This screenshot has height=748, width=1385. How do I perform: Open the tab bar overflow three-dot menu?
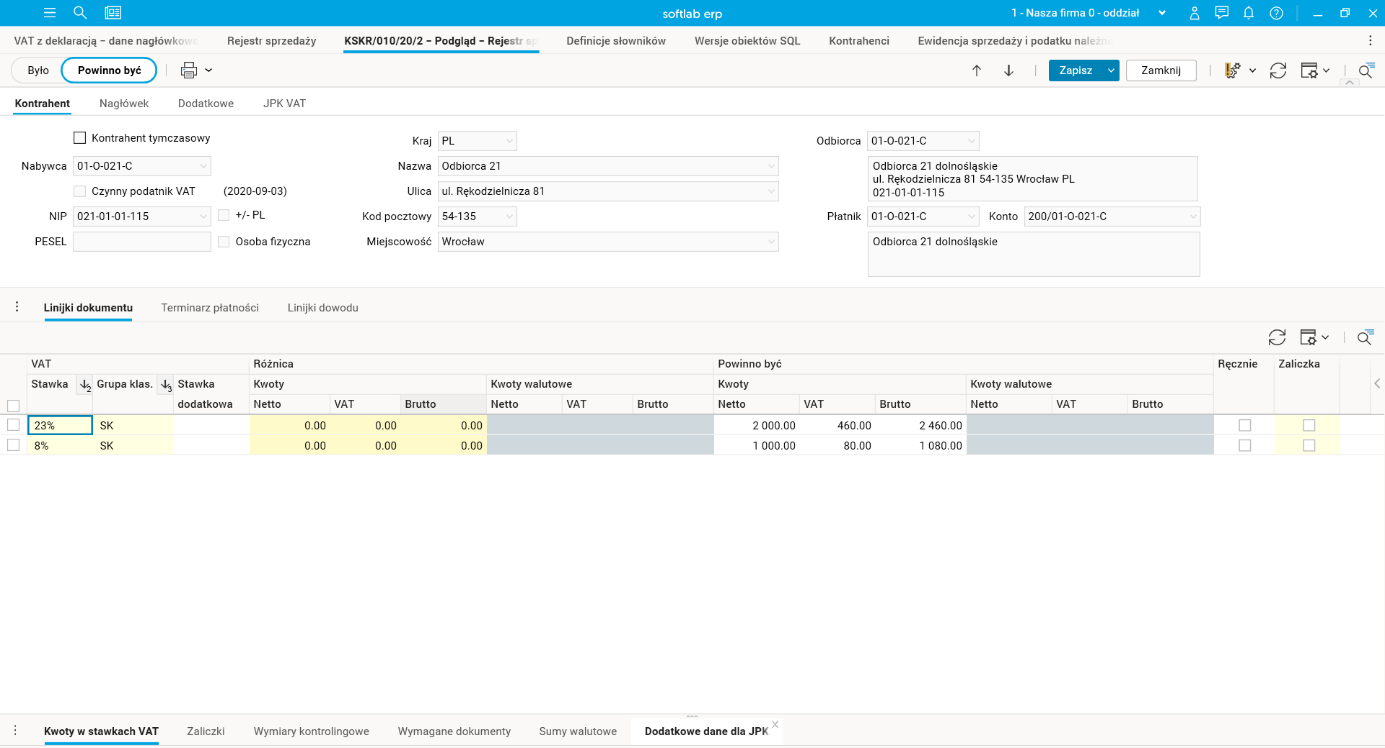coord(1370,41)
